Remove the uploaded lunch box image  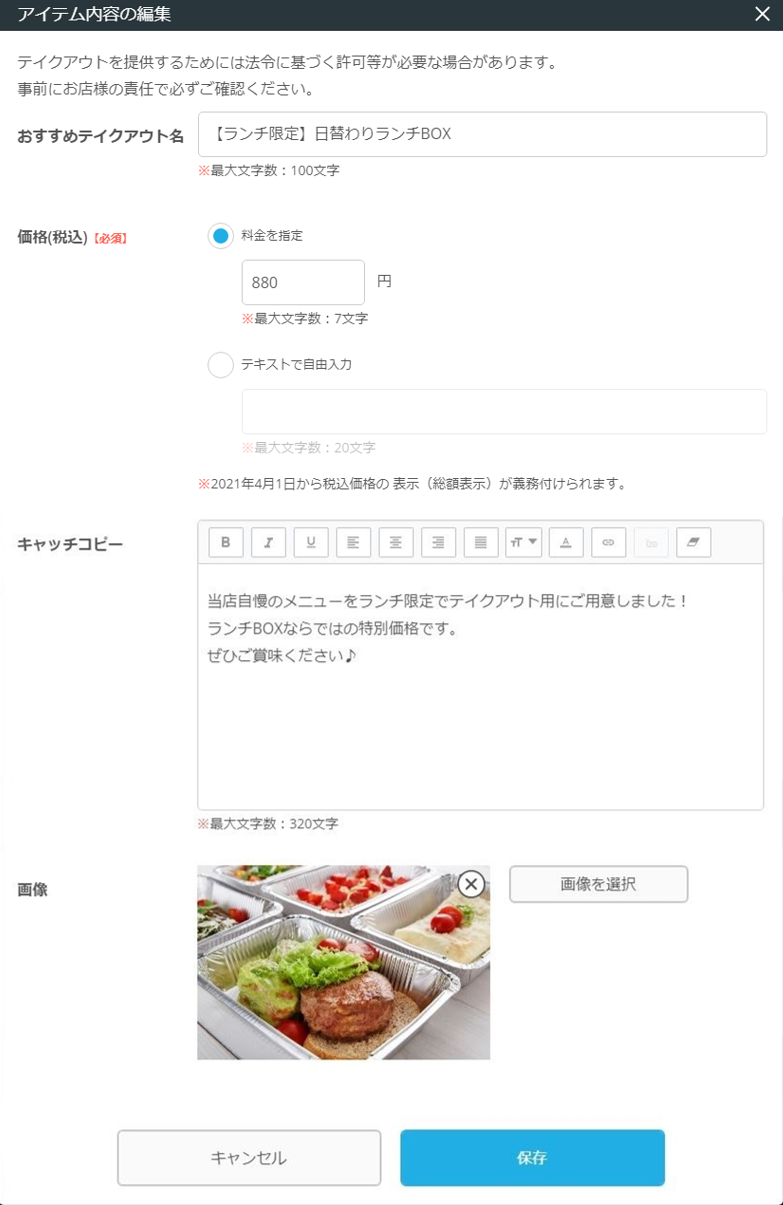click(471, 884)
